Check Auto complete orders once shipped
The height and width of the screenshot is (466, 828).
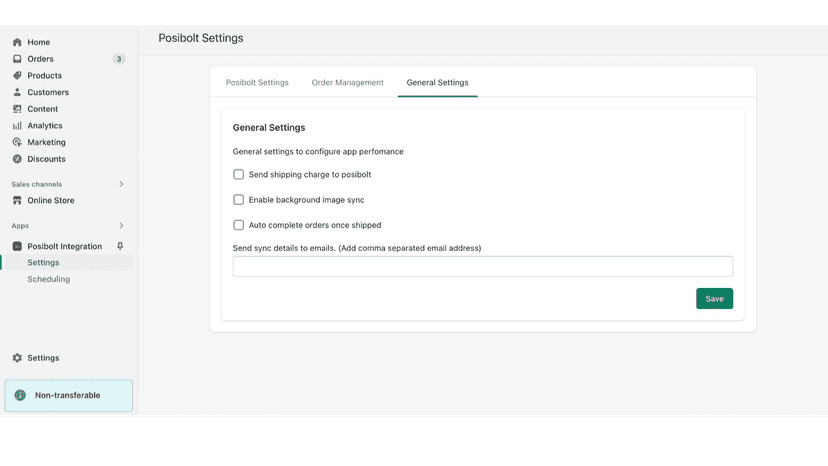239,225
